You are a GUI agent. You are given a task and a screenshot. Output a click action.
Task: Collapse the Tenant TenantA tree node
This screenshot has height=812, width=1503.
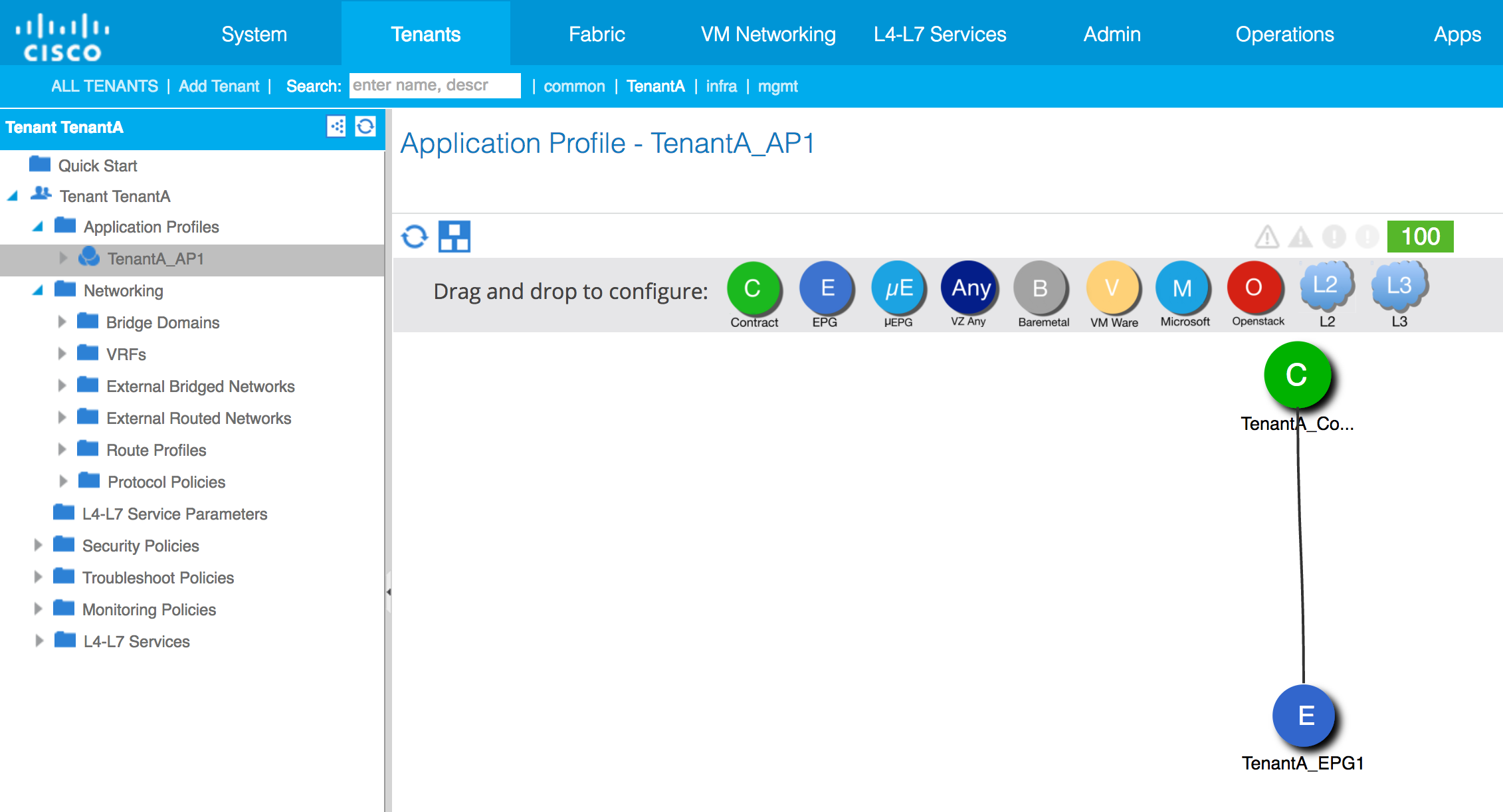coord(13,196)
